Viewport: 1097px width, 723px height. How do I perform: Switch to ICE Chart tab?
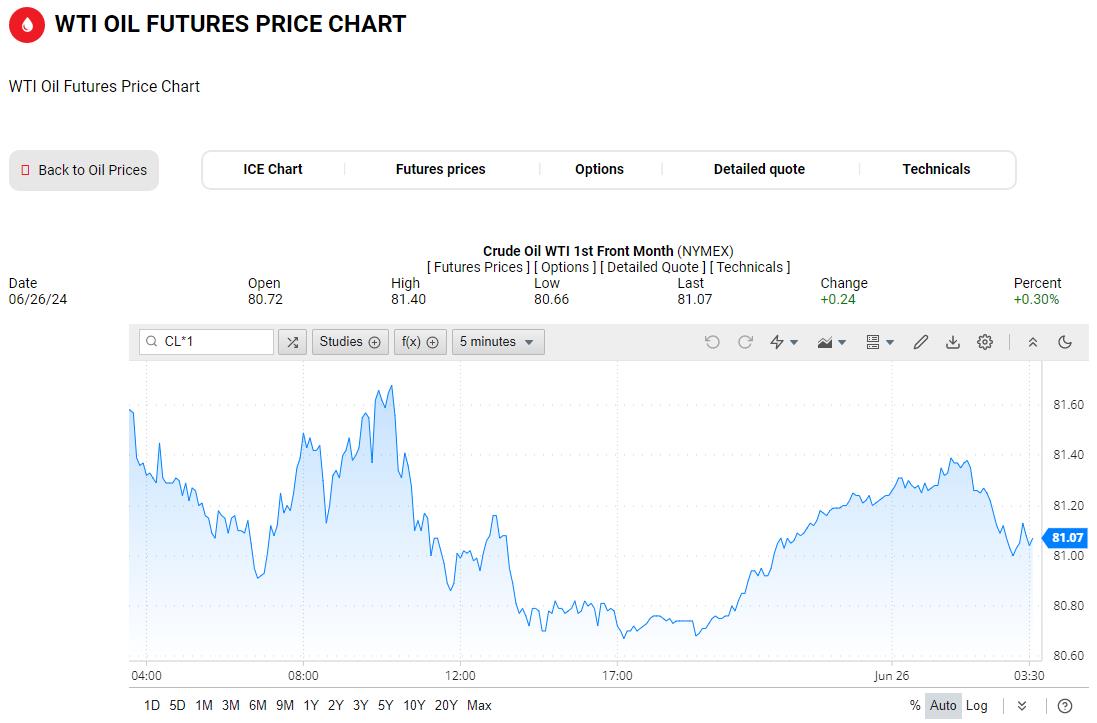click(x=273, y=169)
